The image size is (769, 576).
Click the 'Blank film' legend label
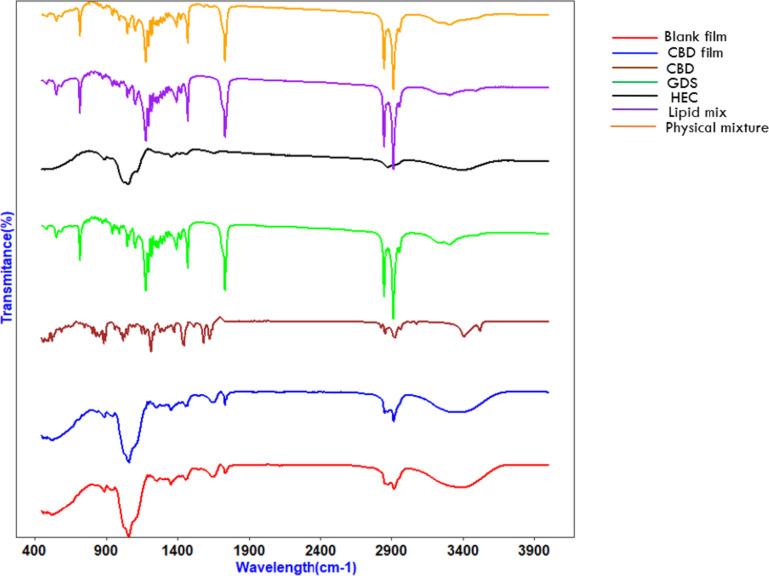pyautogui.click(x=695, y=37)
